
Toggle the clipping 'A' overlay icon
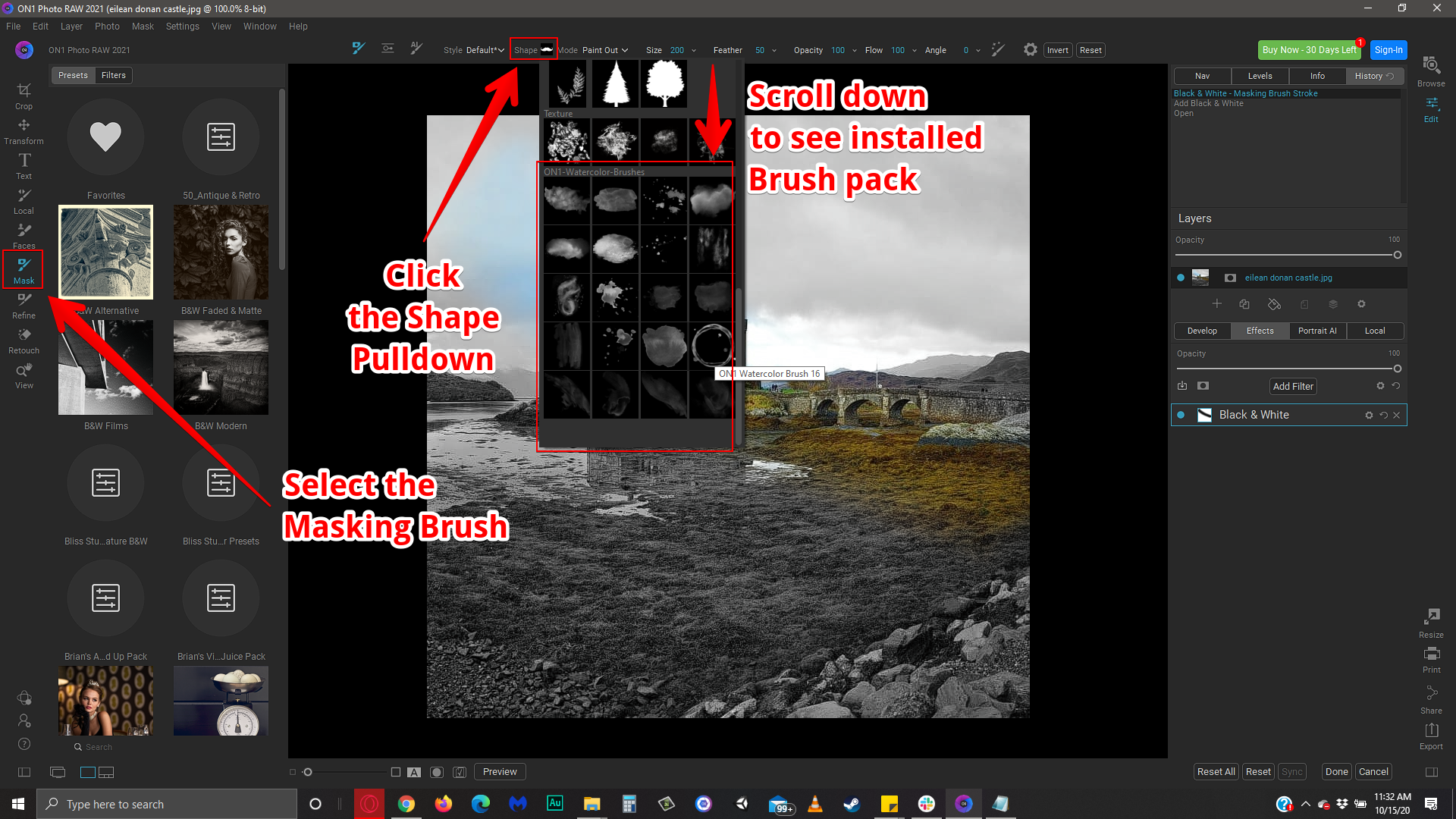pyautogui.click(x=414, y=772)
